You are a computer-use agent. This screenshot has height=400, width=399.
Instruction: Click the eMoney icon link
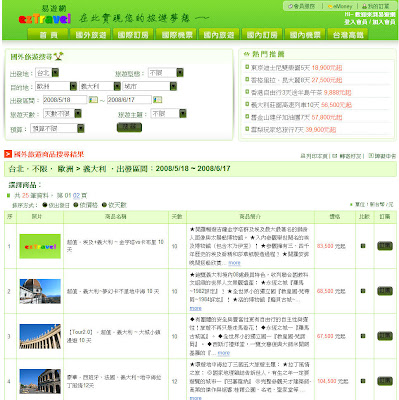340,6
